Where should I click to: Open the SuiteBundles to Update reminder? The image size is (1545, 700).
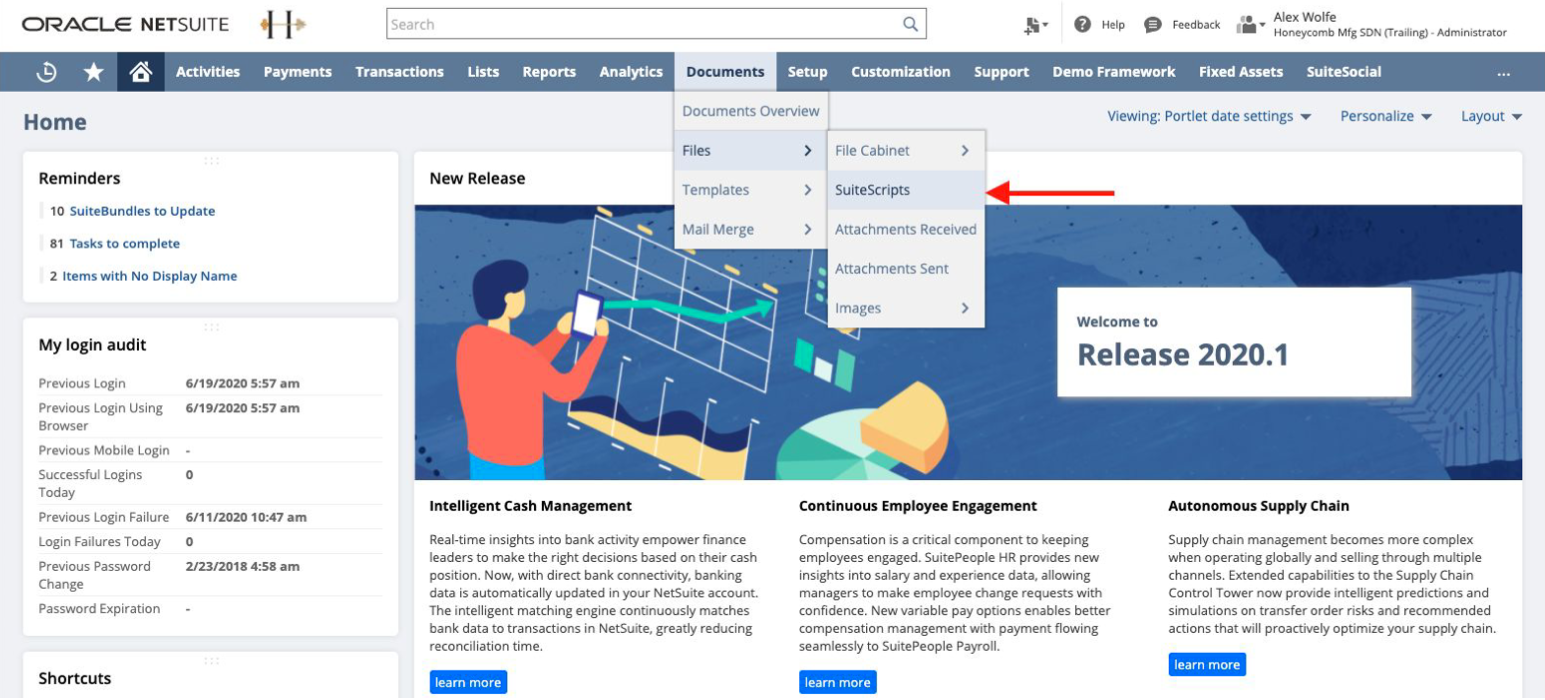142,211
